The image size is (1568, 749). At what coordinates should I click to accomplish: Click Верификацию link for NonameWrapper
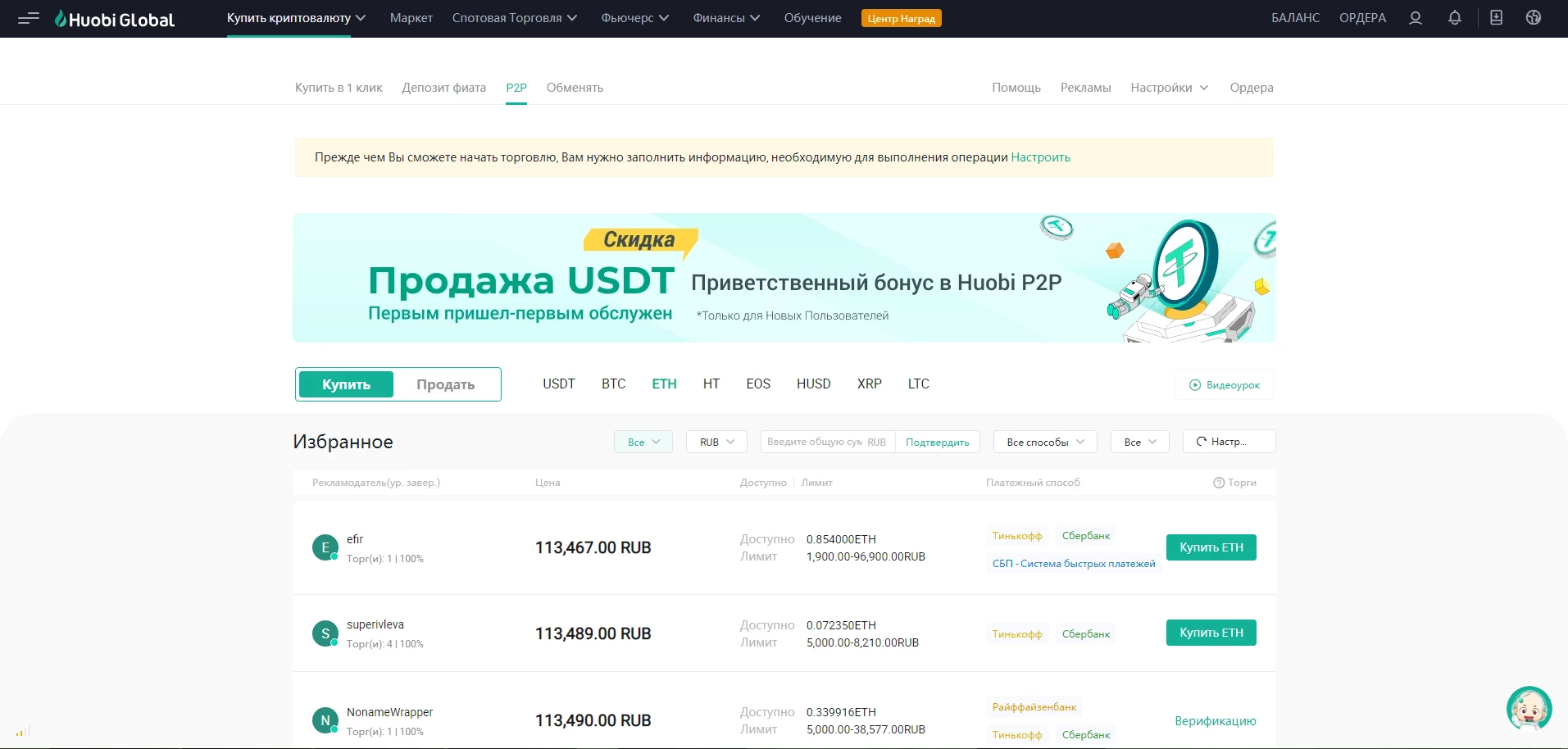(1215, 721)
